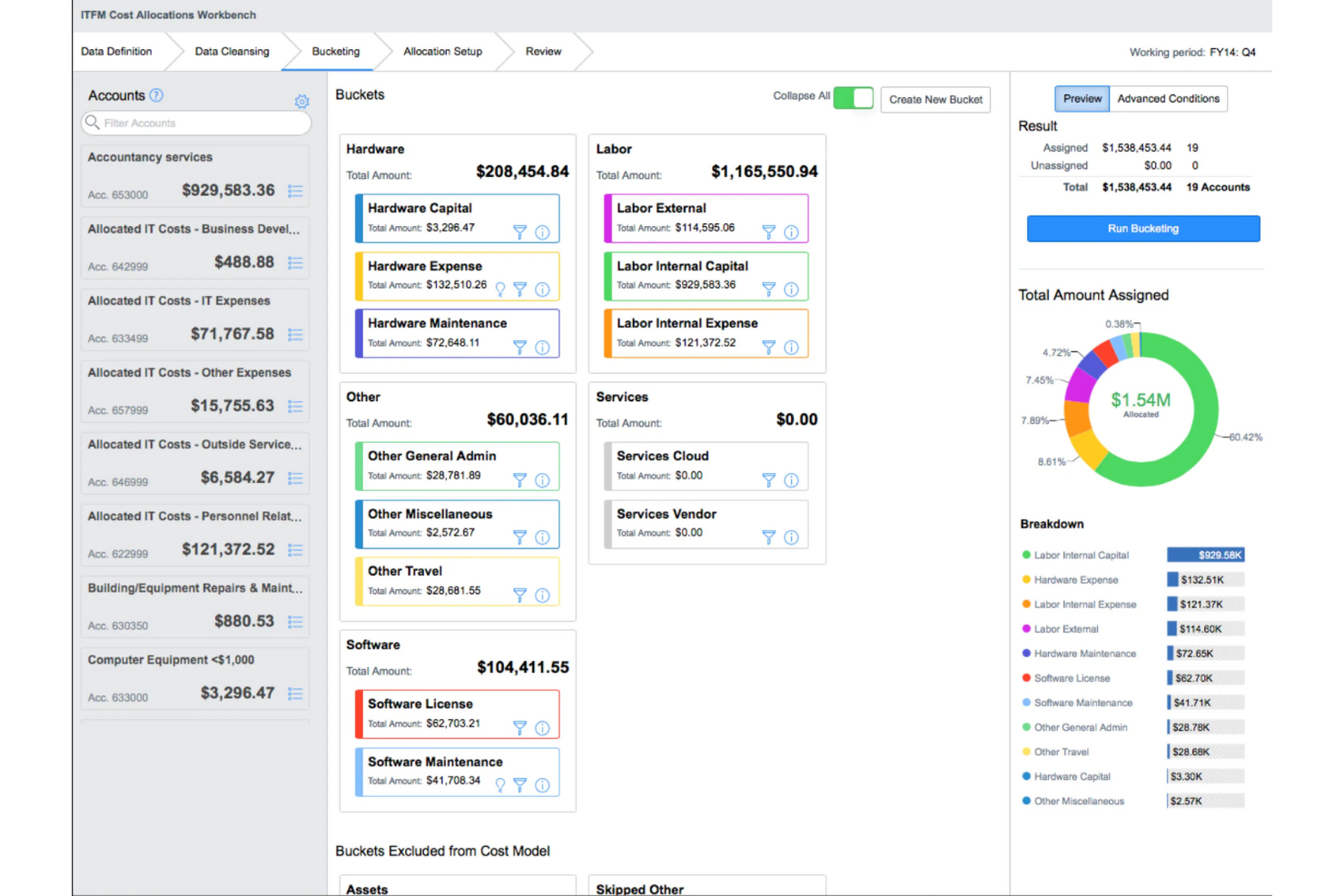Open the filter on Software License bucket
Screen dimensions: 1344x896
519,727
